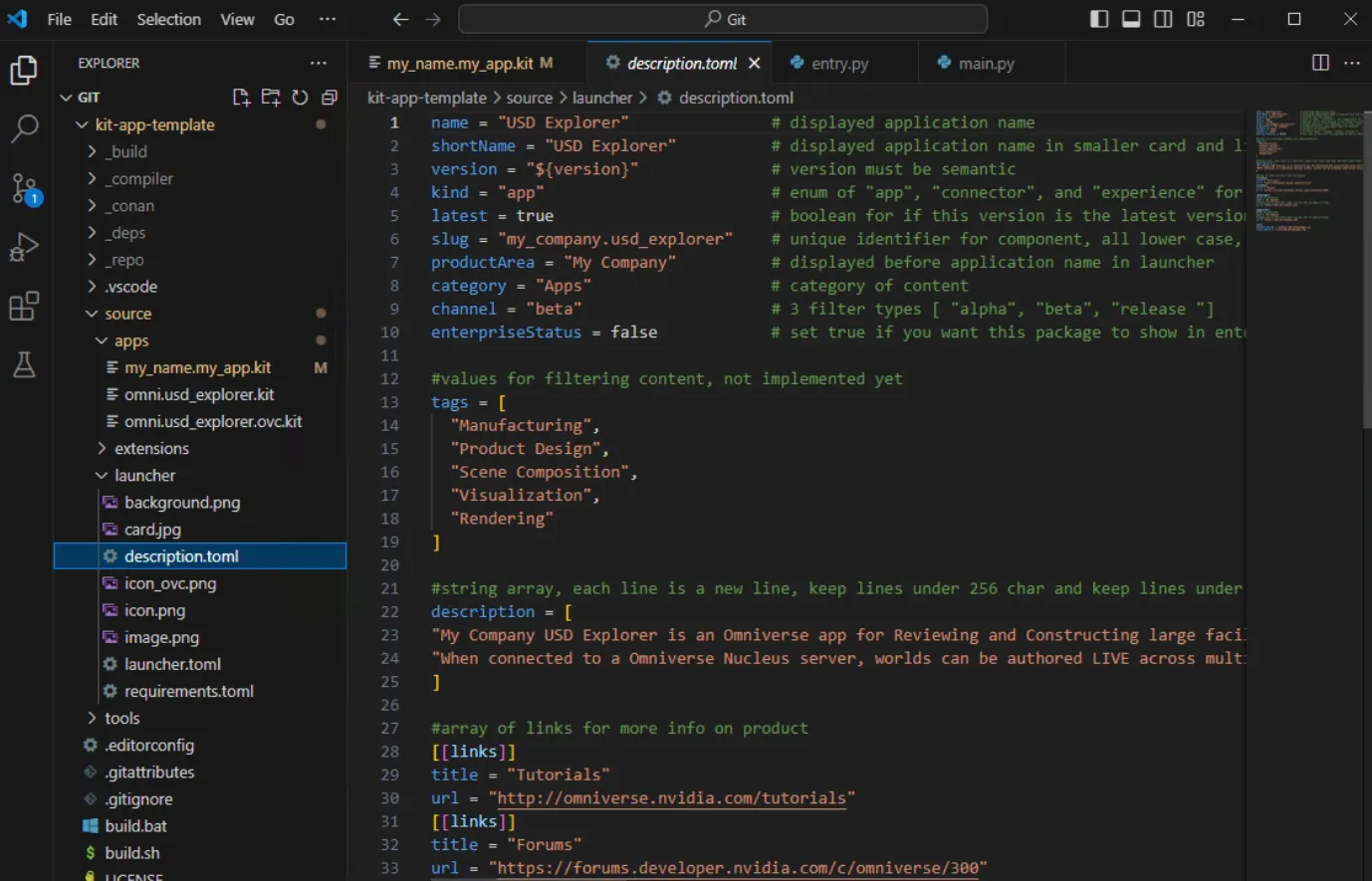Image resolution: width=1372 pixels, height=881 pixels.
Task: Switch to the entry.py tab
Action: point(838,63)
